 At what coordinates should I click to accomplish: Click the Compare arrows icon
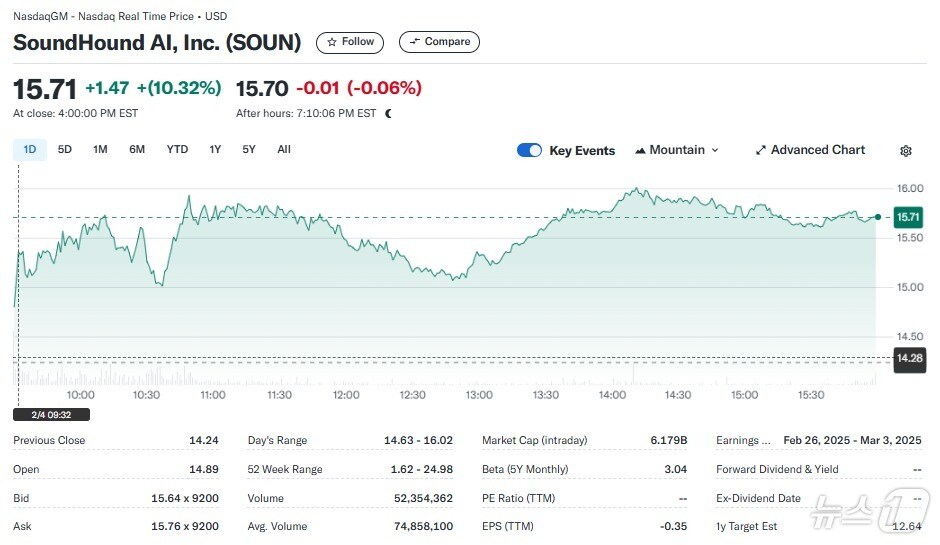click(x=415, y=42)
